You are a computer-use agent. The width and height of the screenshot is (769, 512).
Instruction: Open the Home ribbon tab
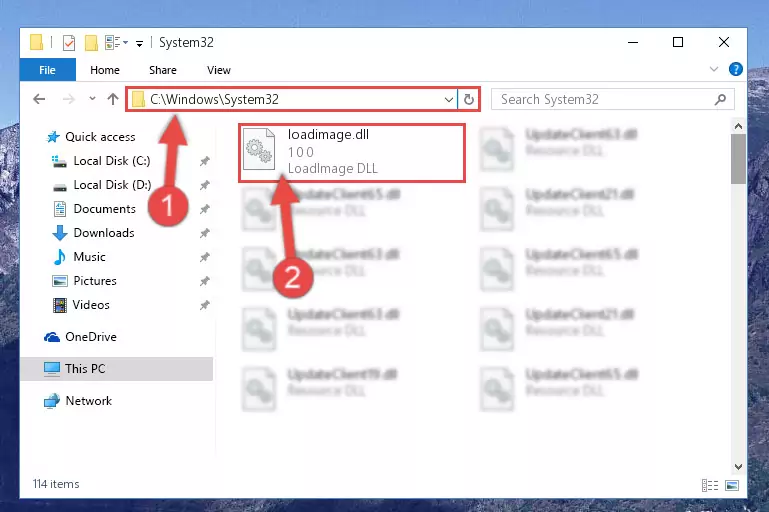point(104,70)
